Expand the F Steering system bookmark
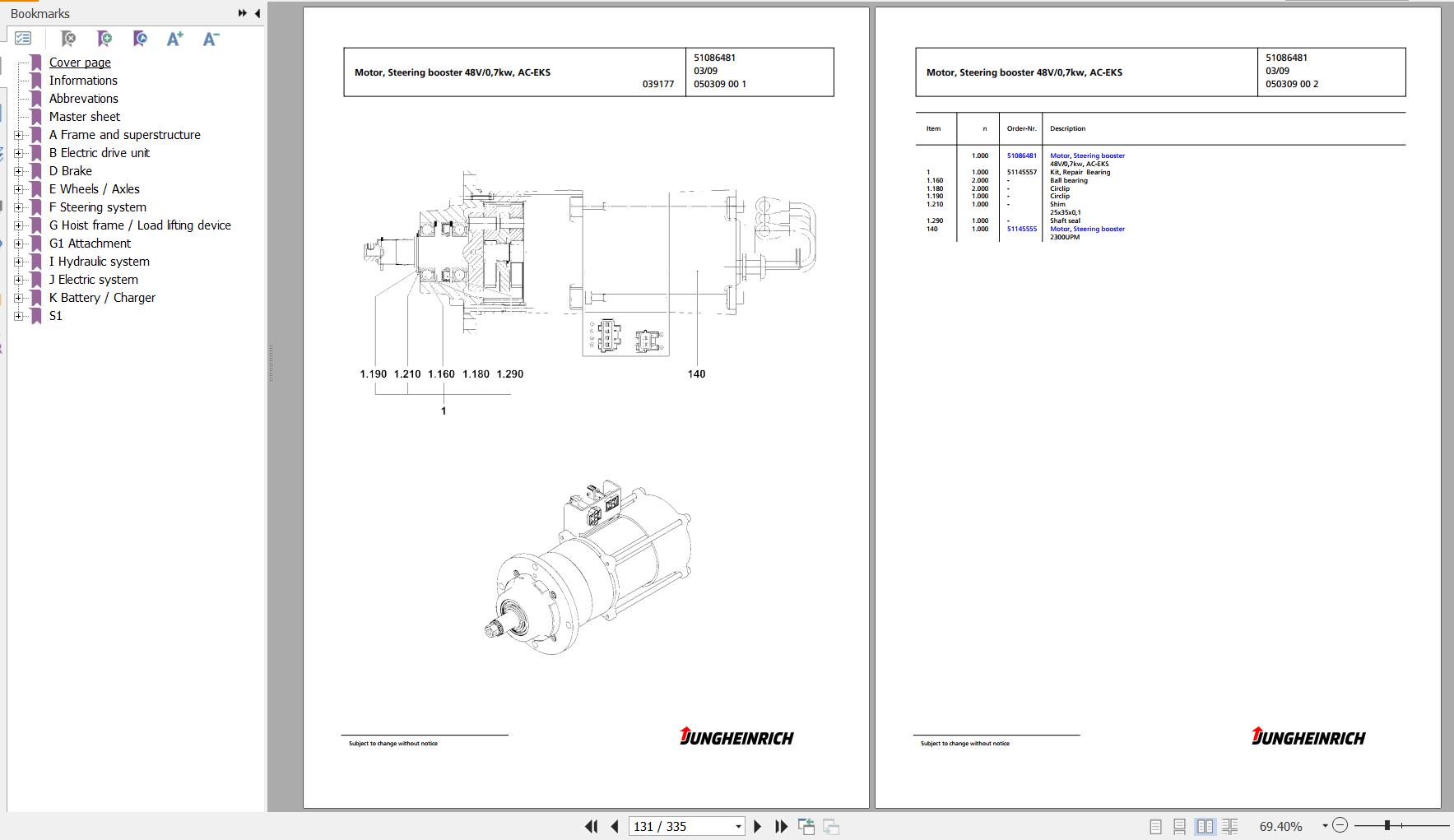 [x=18, y=207]
